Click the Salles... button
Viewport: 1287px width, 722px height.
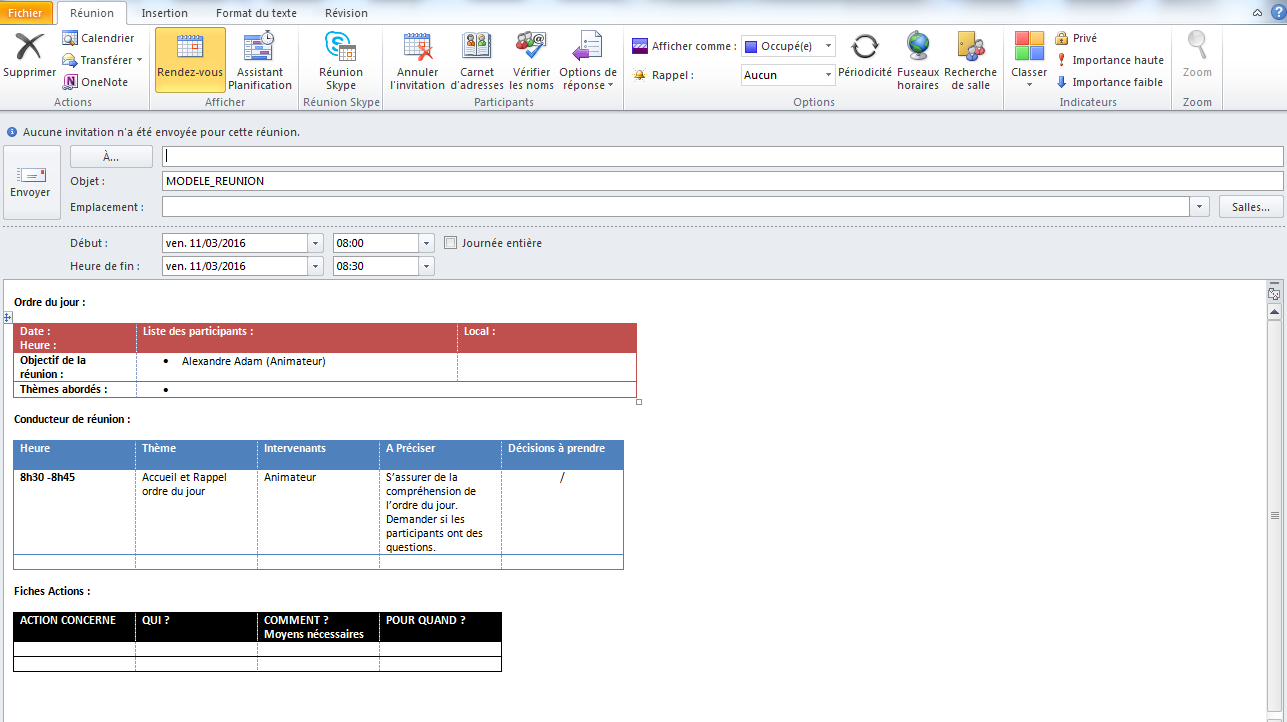[x=1251, y=207]
